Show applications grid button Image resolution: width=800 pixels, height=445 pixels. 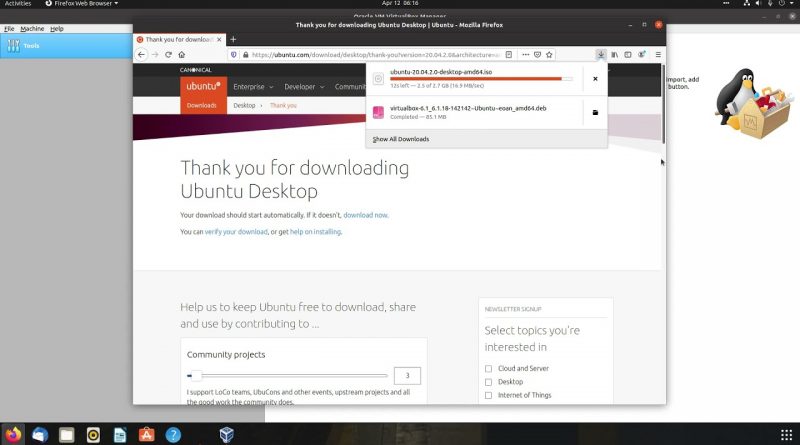coord(786,435)
